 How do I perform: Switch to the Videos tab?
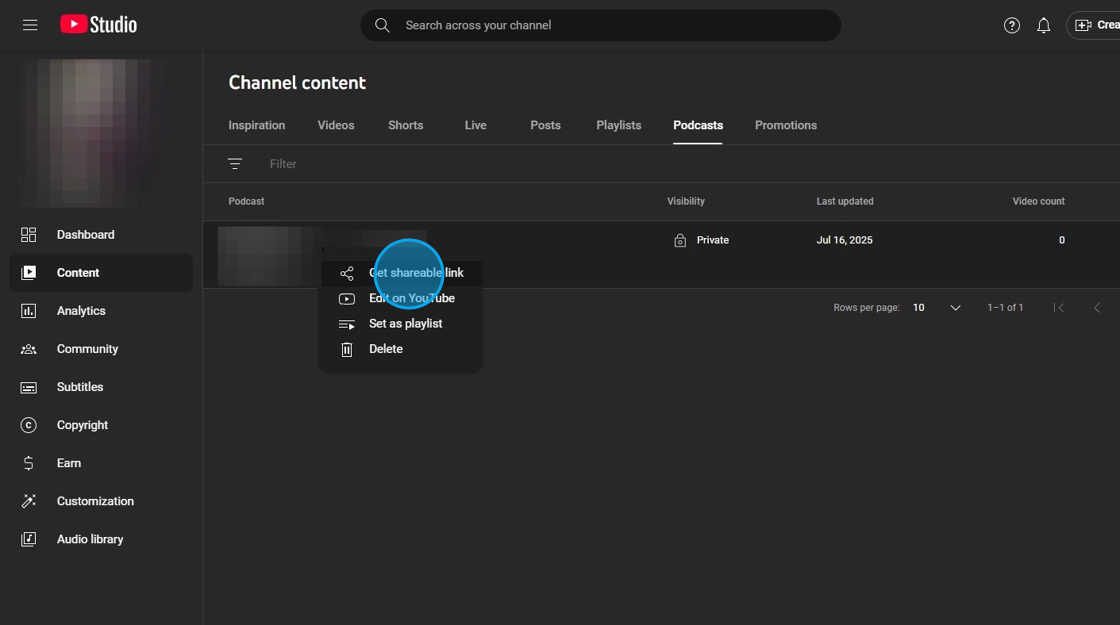pyautogui.click(x=336, y=125)
